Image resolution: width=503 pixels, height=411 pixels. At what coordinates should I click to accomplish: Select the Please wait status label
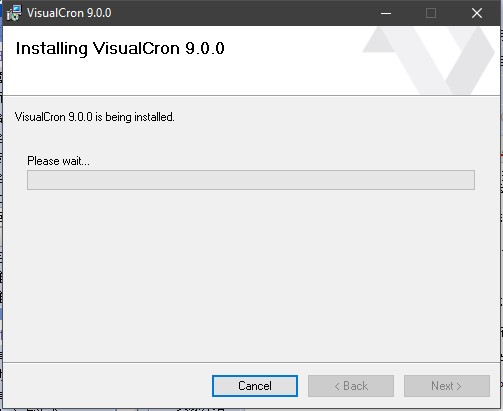pos(58,161)
